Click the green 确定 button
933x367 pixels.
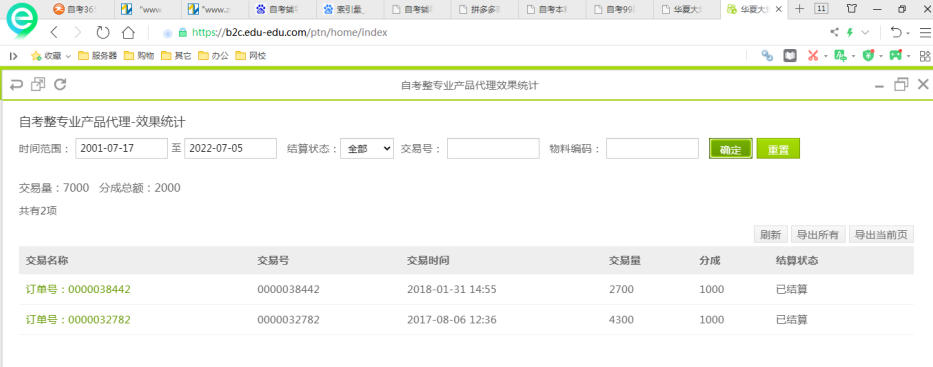731,149
